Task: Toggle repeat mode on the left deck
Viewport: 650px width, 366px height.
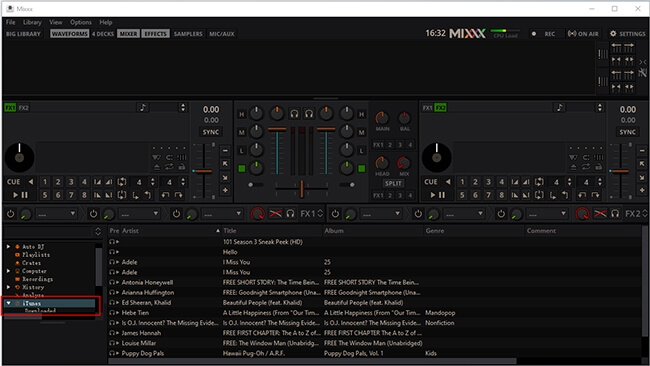Action: coord(169,167)
